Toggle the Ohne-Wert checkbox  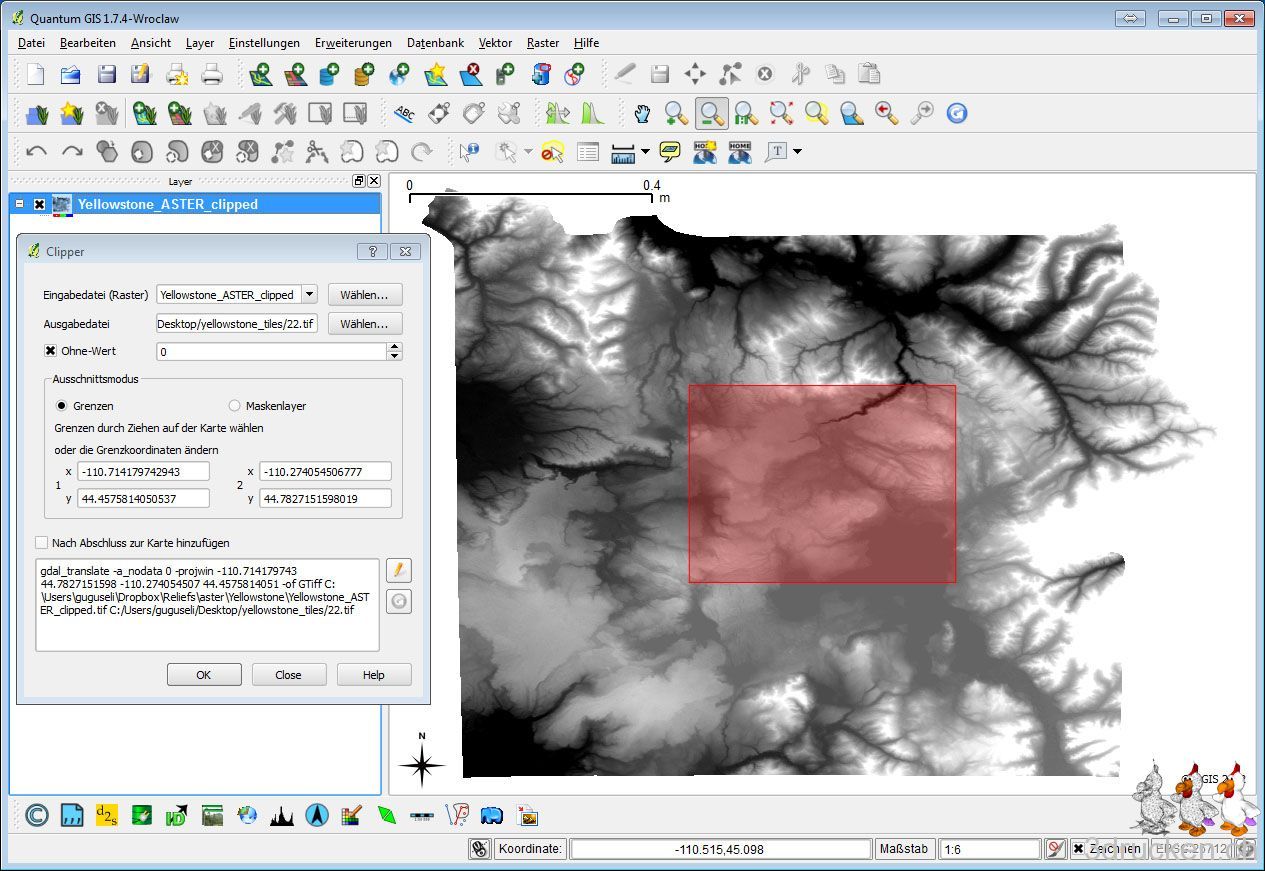tap(50, 351)
